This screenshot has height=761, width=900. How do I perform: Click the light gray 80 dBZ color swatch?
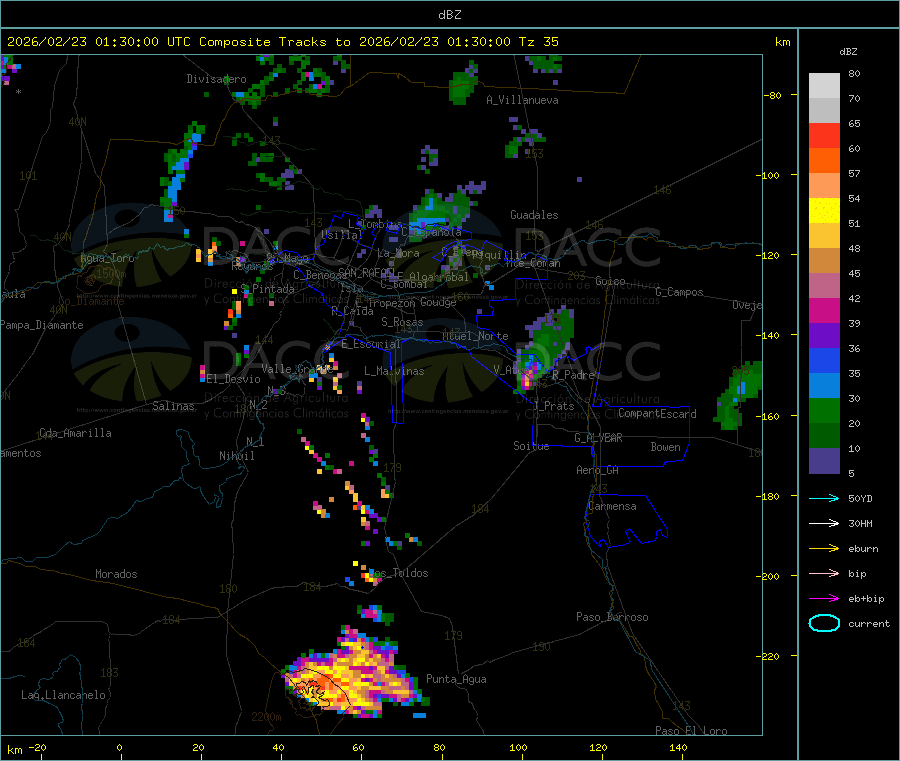(x=824, y=86)
